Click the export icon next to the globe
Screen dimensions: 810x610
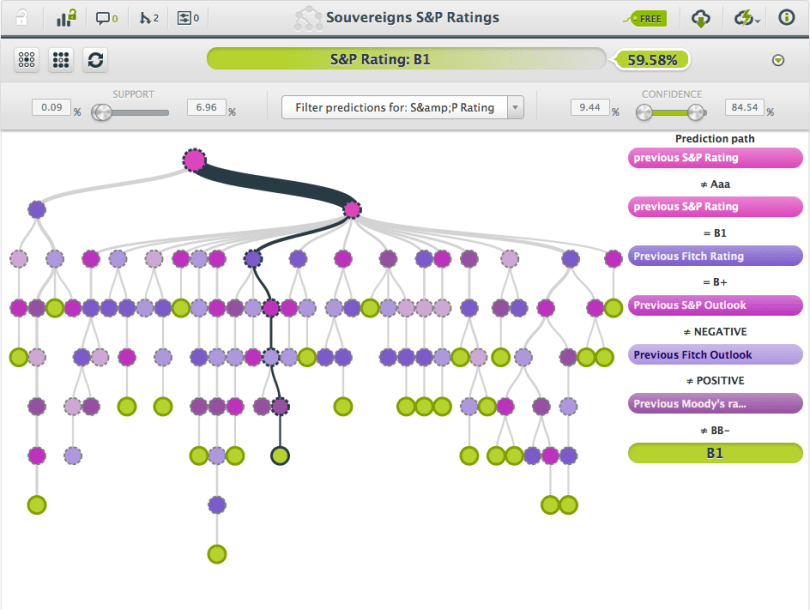pos(744,17)
